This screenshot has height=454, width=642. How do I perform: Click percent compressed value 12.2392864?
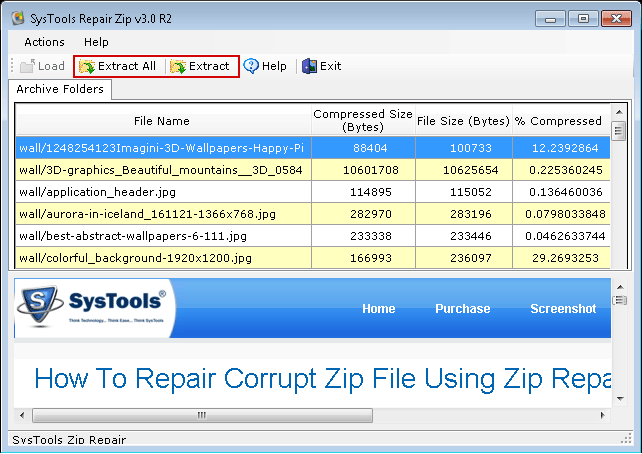click(565, 148)
